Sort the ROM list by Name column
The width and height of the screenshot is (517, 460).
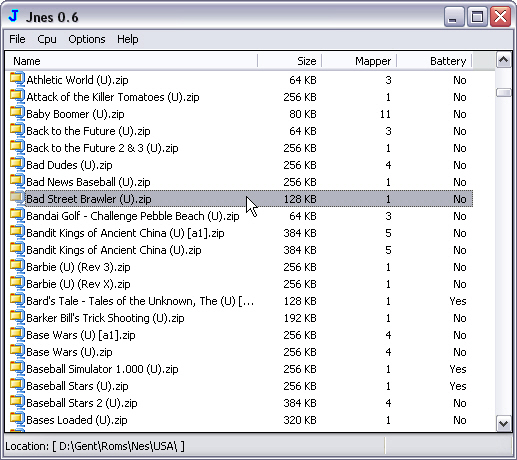[131, 61]
